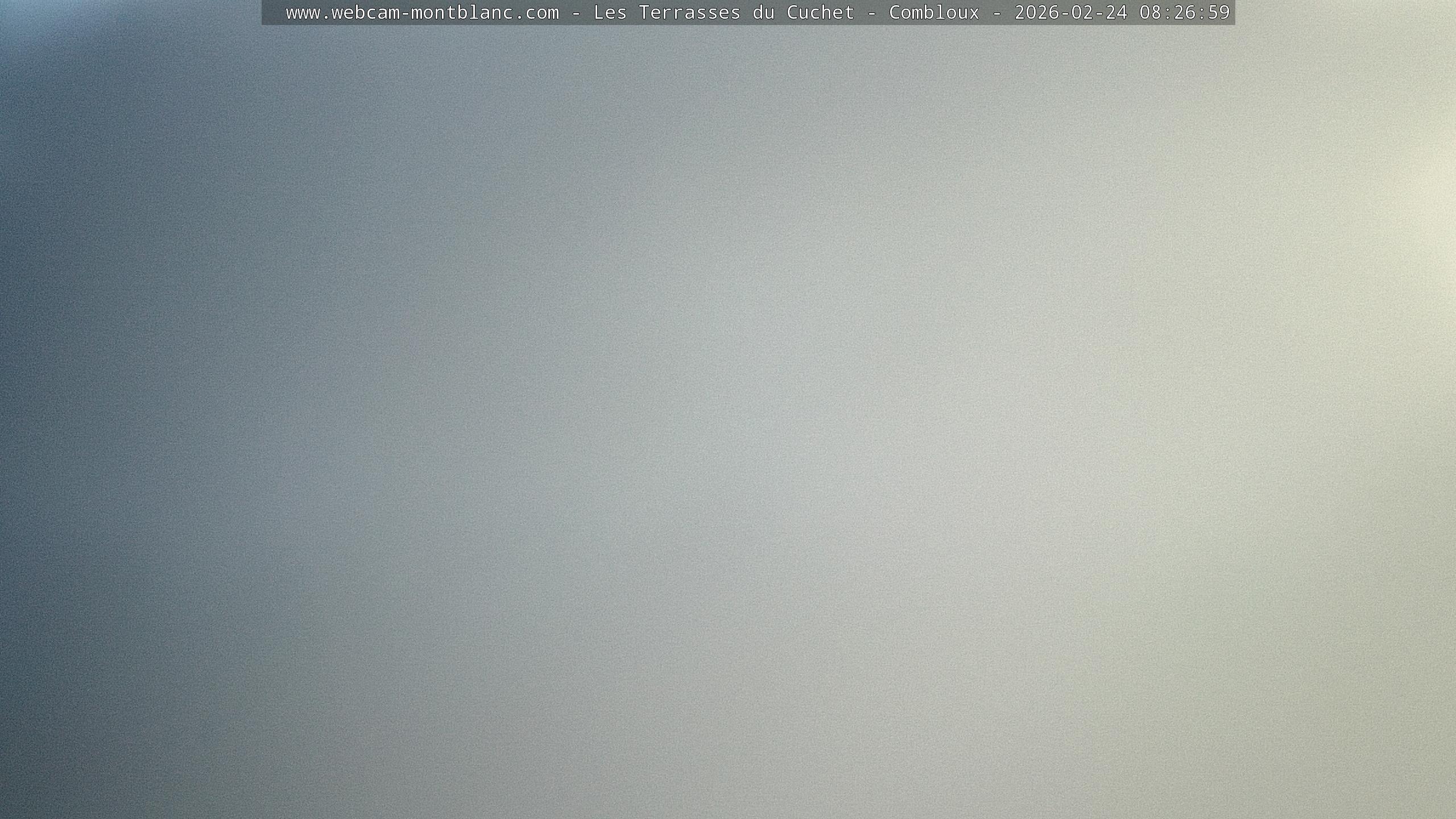Click the '.com' ending of URL

tap(536, 13)
